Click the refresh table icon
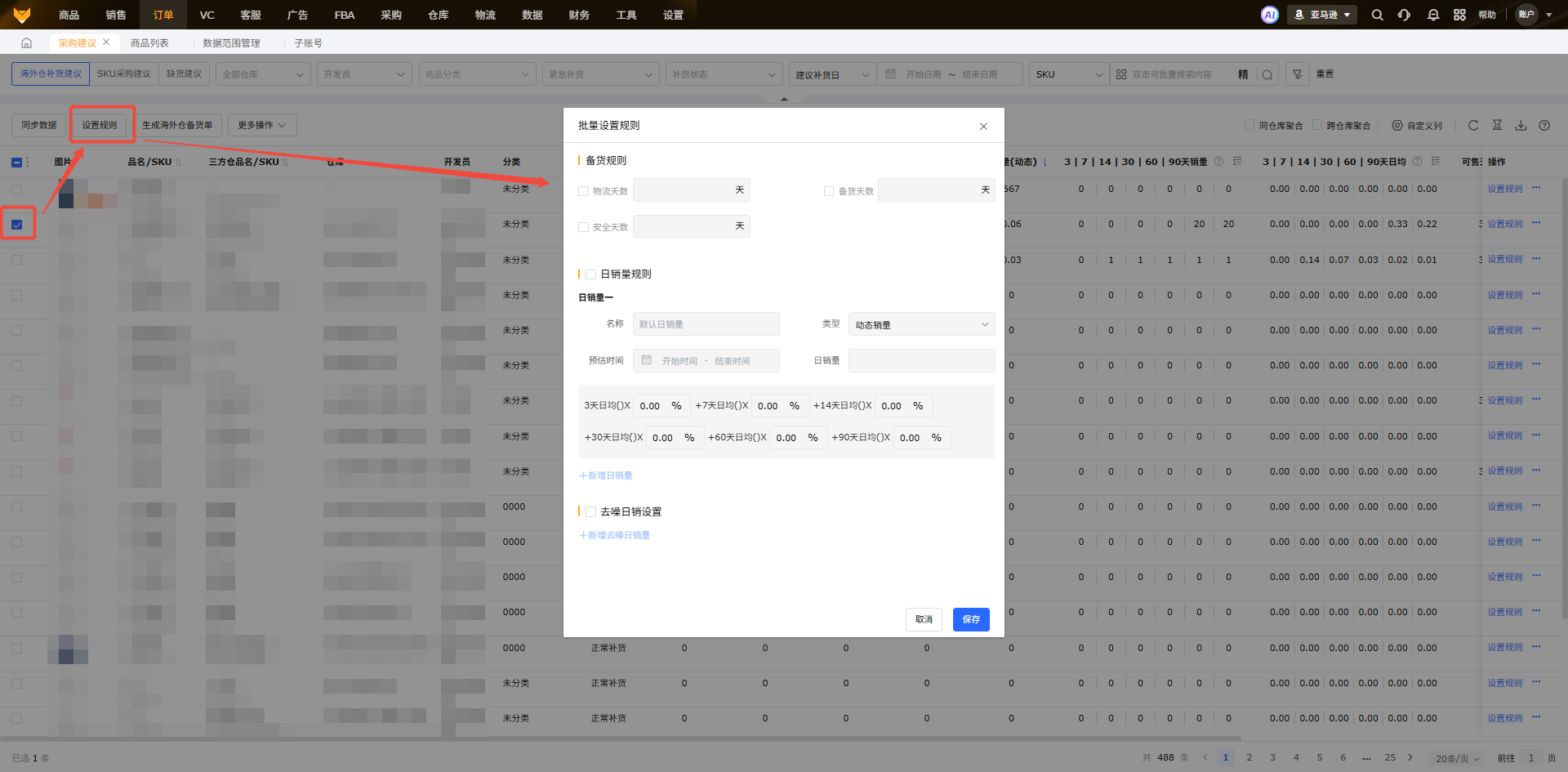 [x=1473, y=125]
